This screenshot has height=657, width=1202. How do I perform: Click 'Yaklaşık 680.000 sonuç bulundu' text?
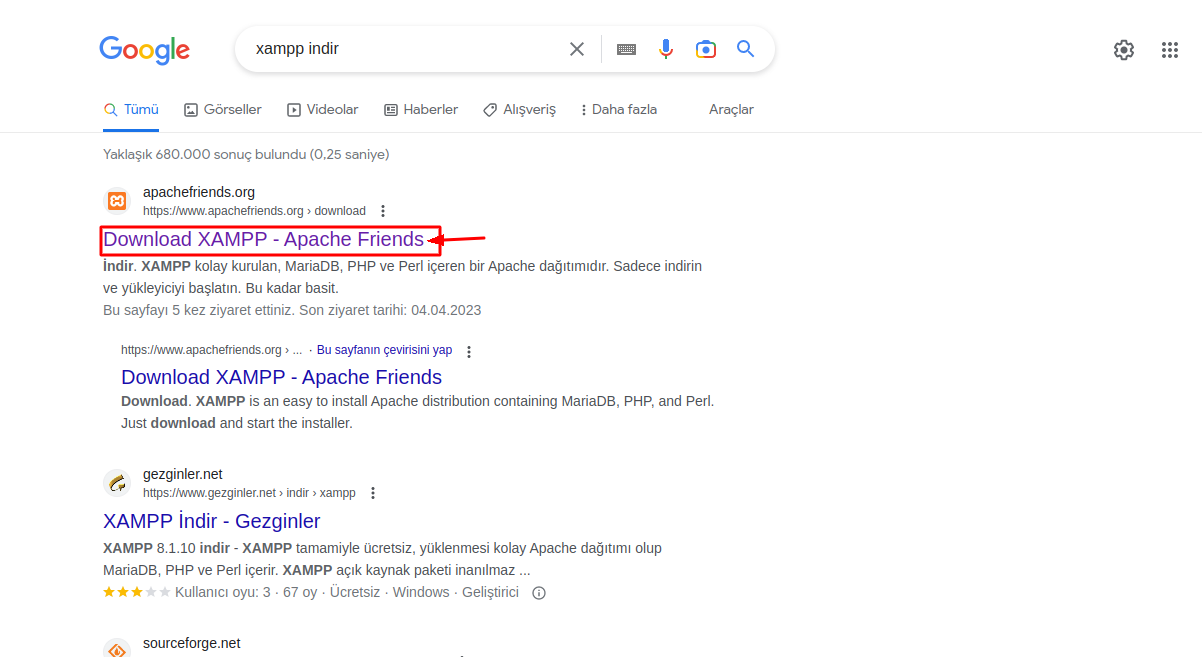(204, 154)
